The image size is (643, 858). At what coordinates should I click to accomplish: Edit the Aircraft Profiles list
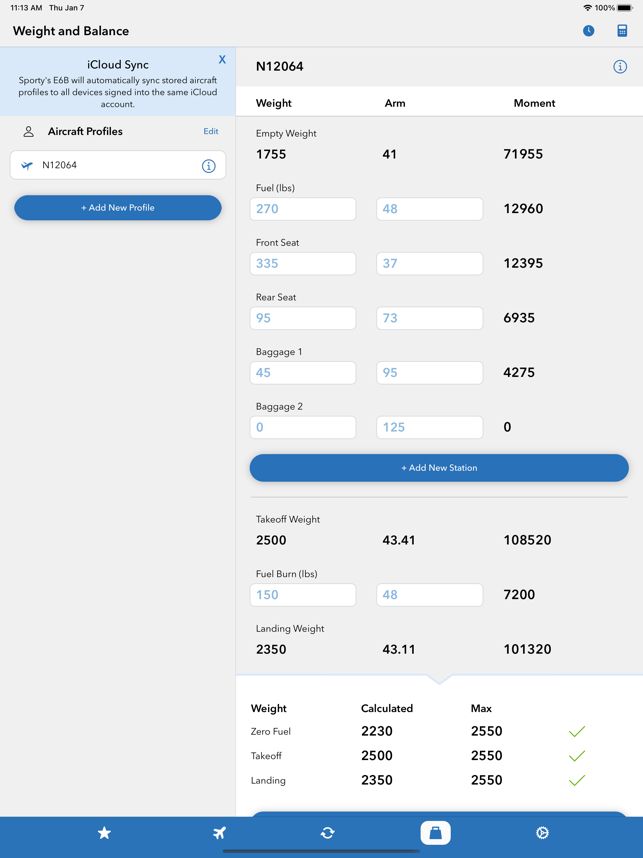pos(211,131)
